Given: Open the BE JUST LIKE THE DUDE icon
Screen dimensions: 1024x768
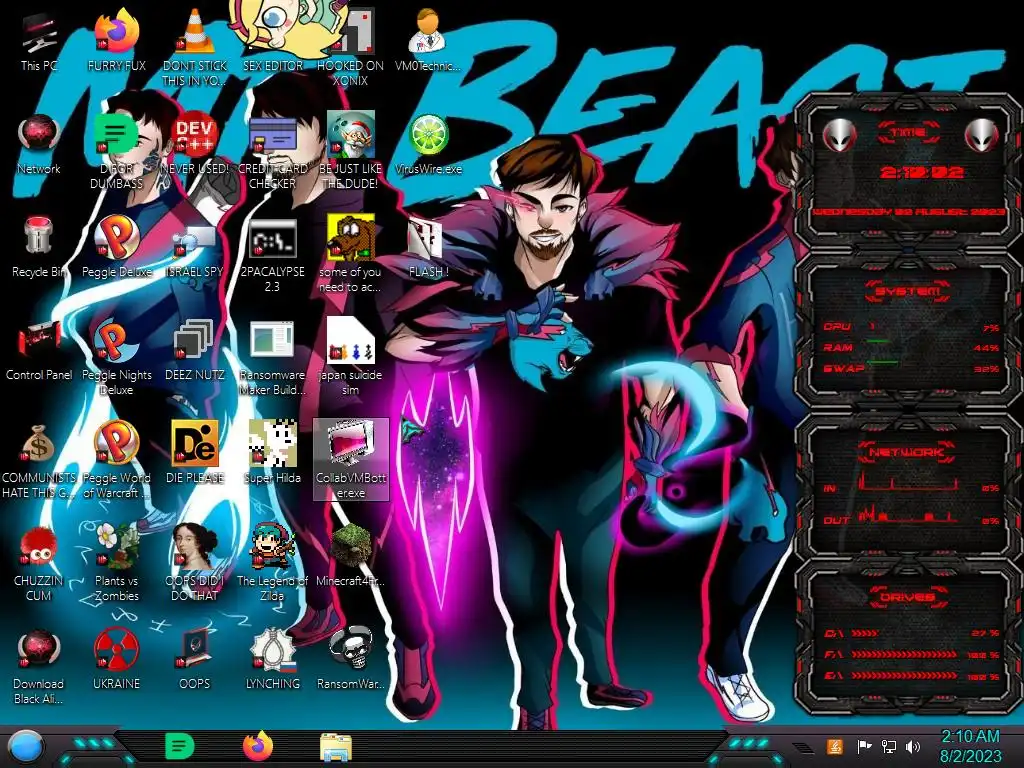Looking at the screenshot, I should pyautogui.click(x=351, y=150).
